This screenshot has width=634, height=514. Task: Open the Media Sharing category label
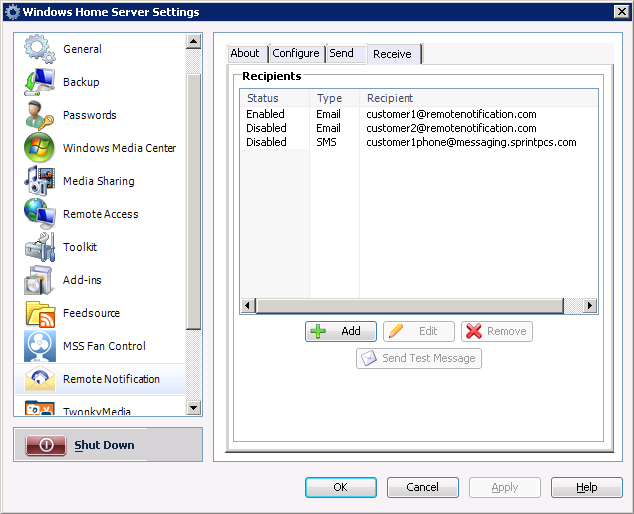tap(99, 181)
